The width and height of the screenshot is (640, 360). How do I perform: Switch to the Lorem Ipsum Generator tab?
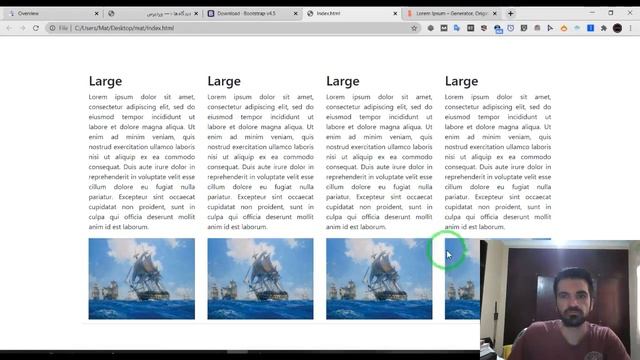tap(451, 13)
